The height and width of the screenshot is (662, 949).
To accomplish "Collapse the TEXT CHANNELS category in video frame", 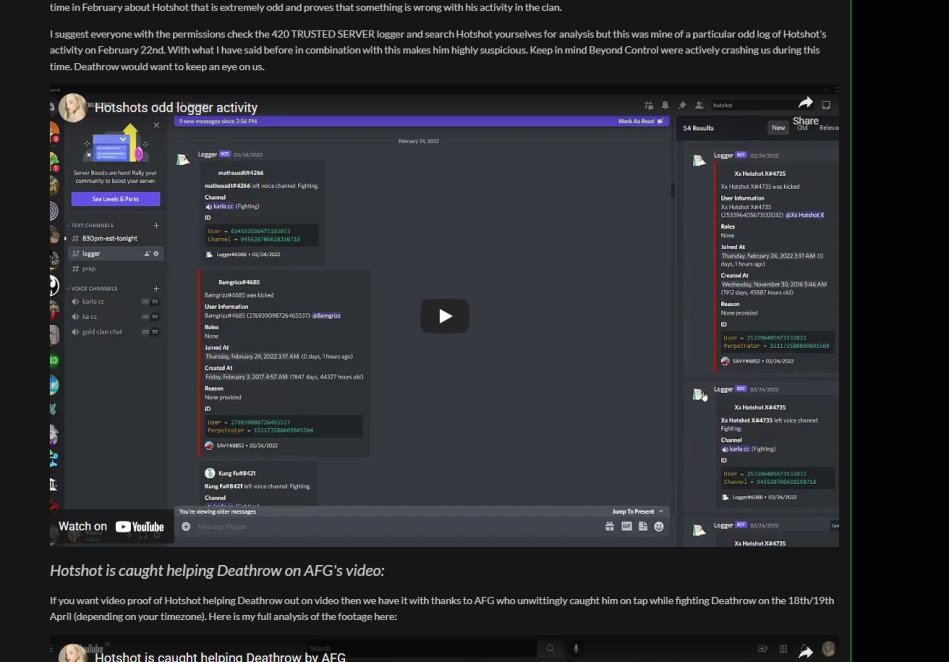I will pyautogui.click(x=91, y=225).
